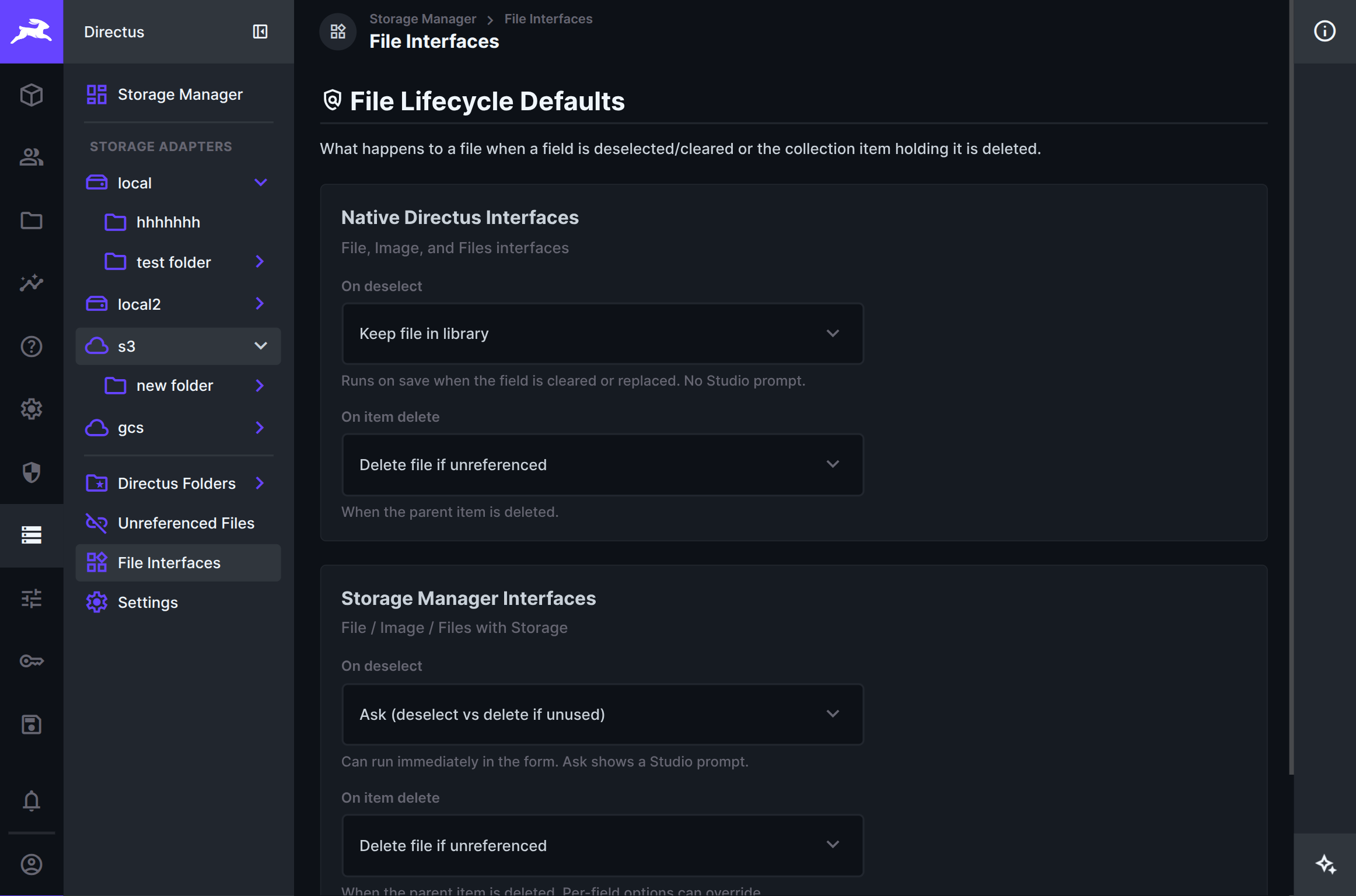The image size is (1356, 896).
Task: Click the AI sparkle assistant icon
Action: [x=1326, y=864]
